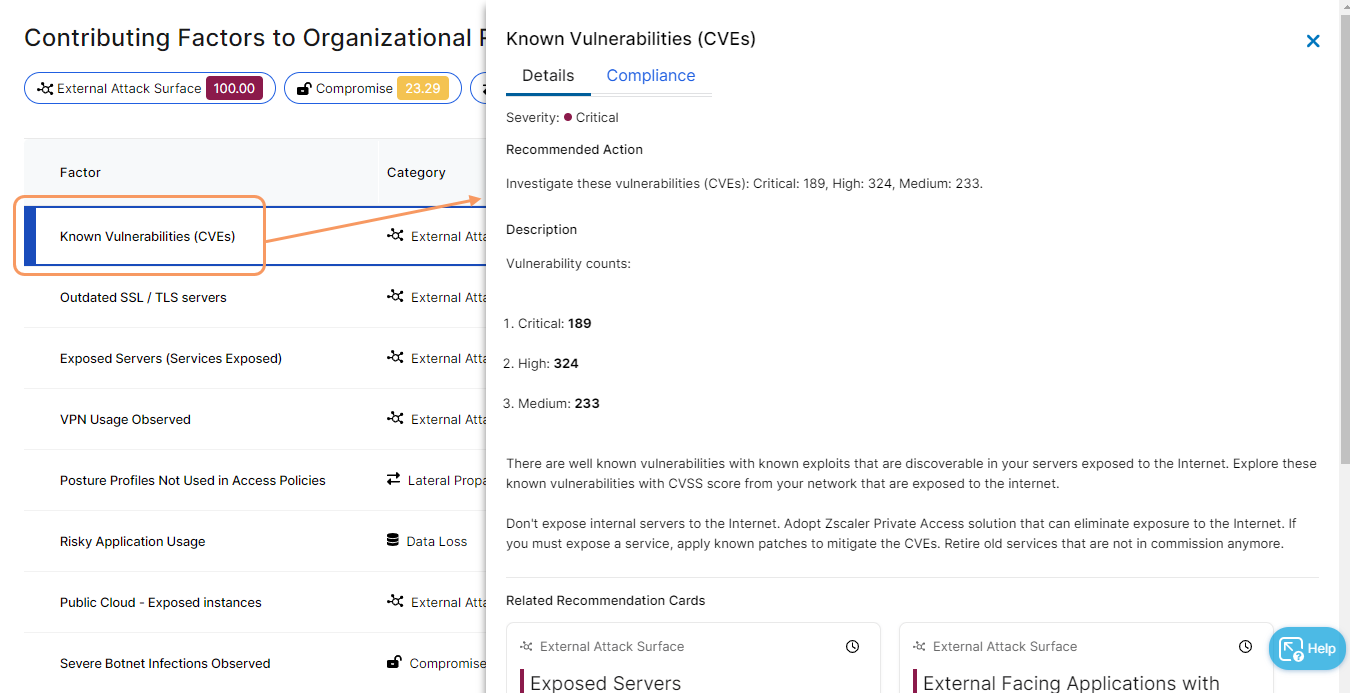Open the Help widget
The width and height of the screenshot is (1350, 693).
pyautogui.click(x=1307, y=648)
